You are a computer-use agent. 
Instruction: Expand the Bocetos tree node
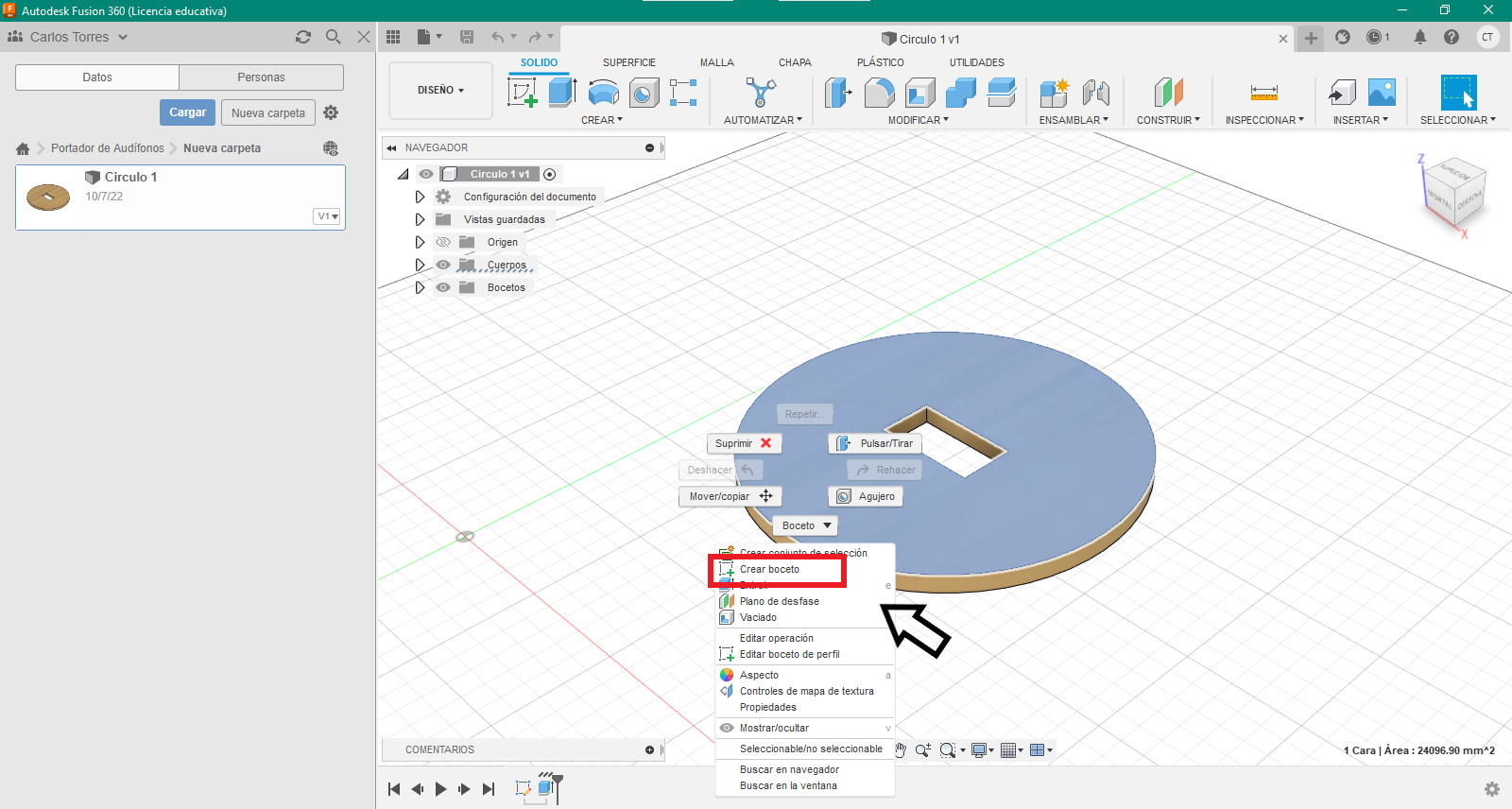[420, 287]
